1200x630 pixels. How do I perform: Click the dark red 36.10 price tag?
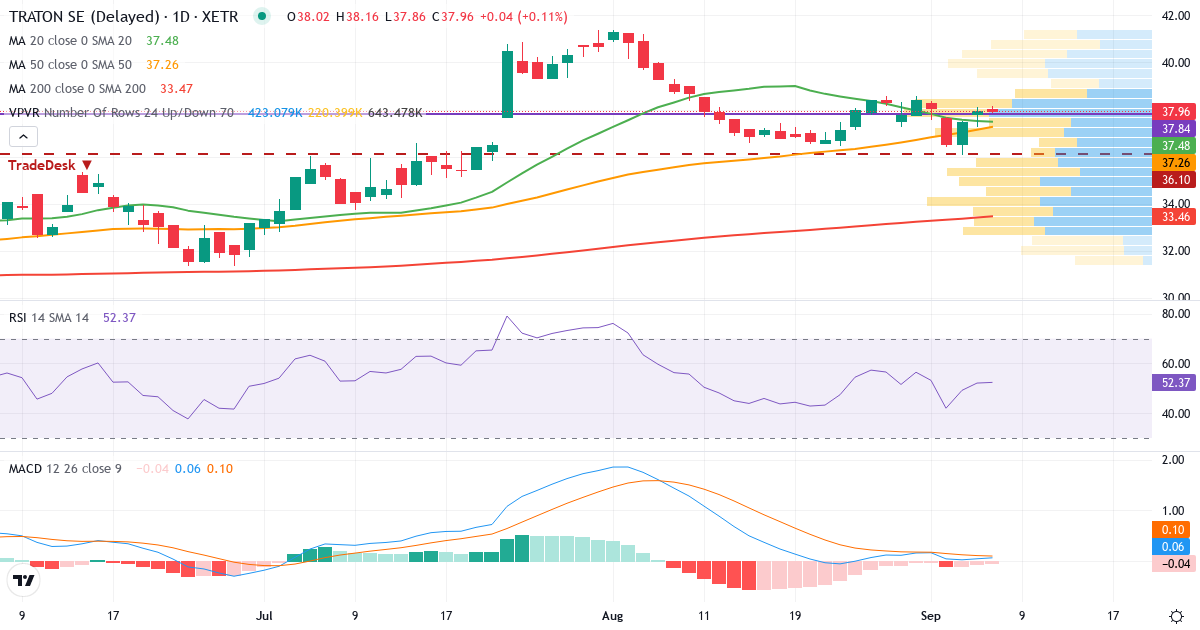tap(1175, 180)
